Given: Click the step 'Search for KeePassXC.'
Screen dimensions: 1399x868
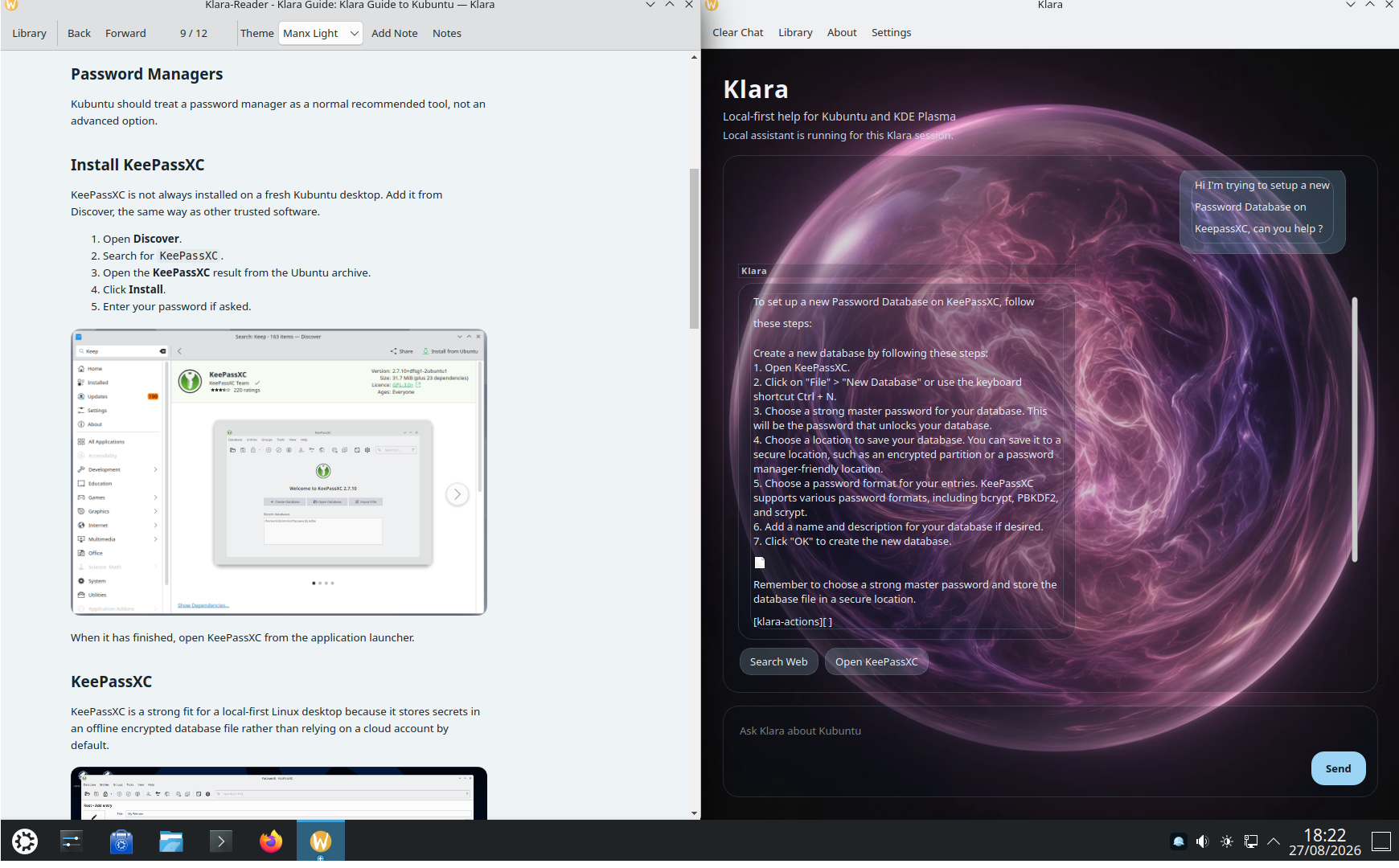Looking at the screenshot, I should [x=163, y=256].
